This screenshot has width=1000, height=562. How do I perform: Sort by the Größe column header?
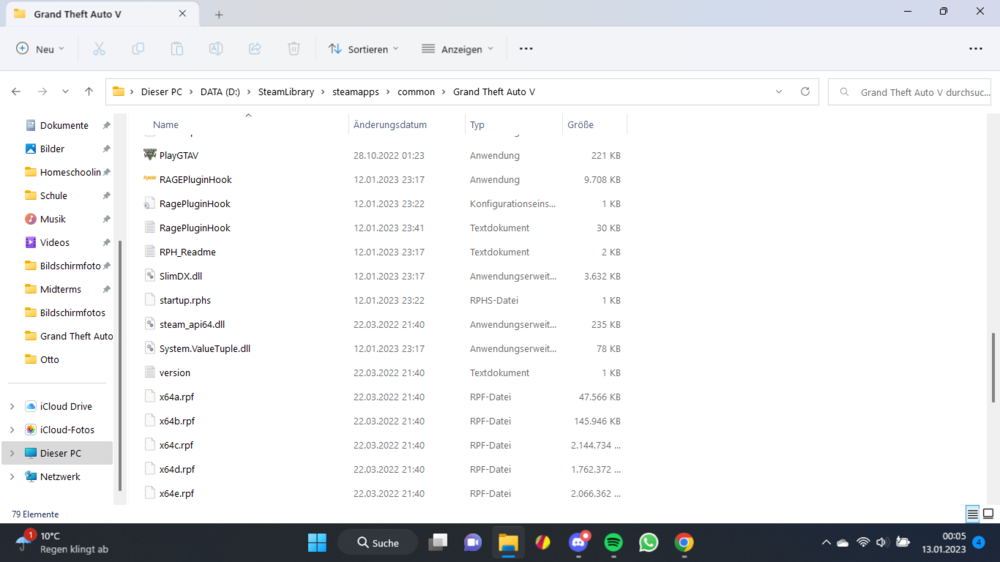pyautogui.click(x=580, y=124)
